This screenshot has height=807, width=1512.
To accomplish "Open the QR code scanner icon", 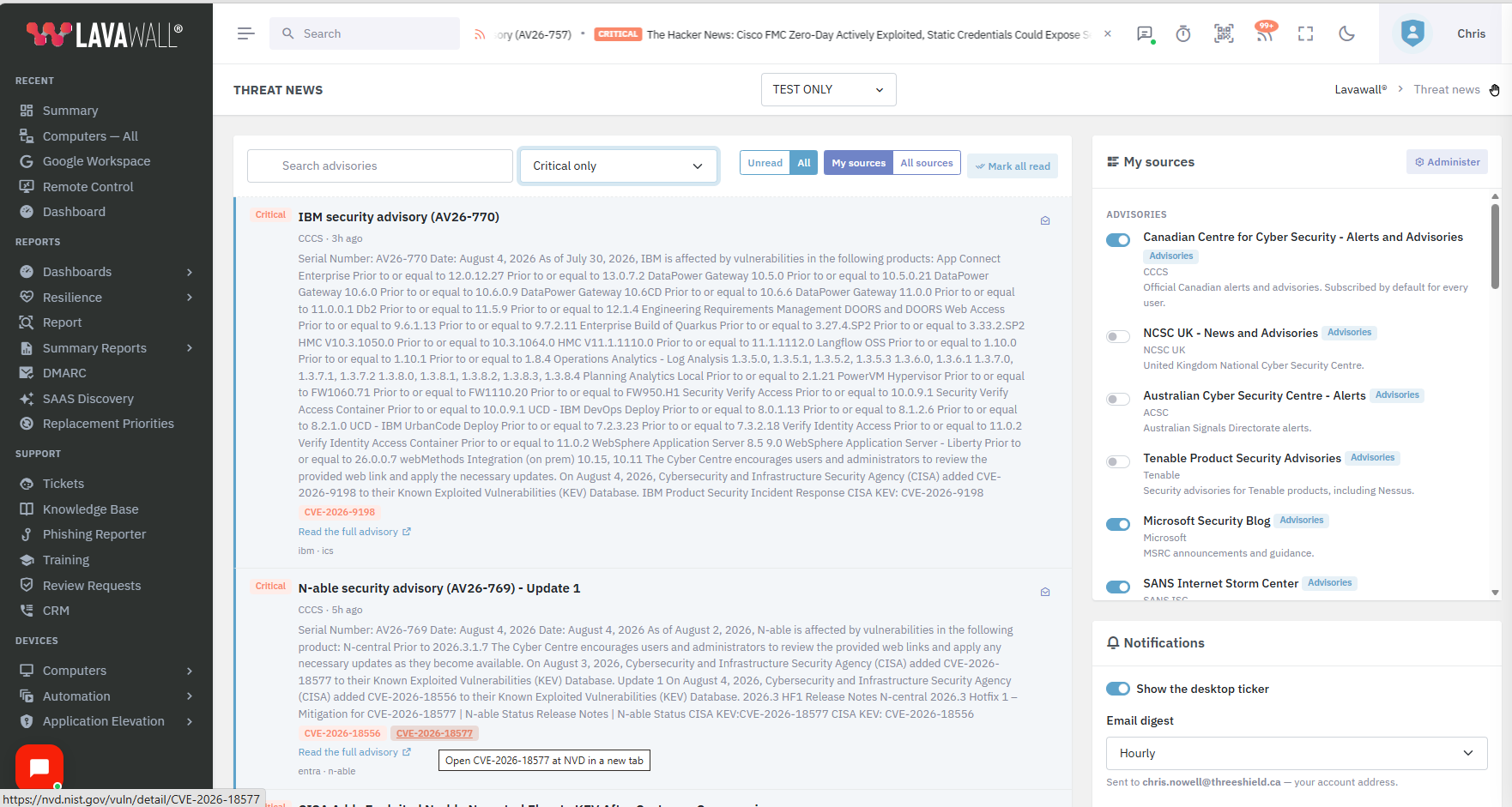I will click(1224, 34).
